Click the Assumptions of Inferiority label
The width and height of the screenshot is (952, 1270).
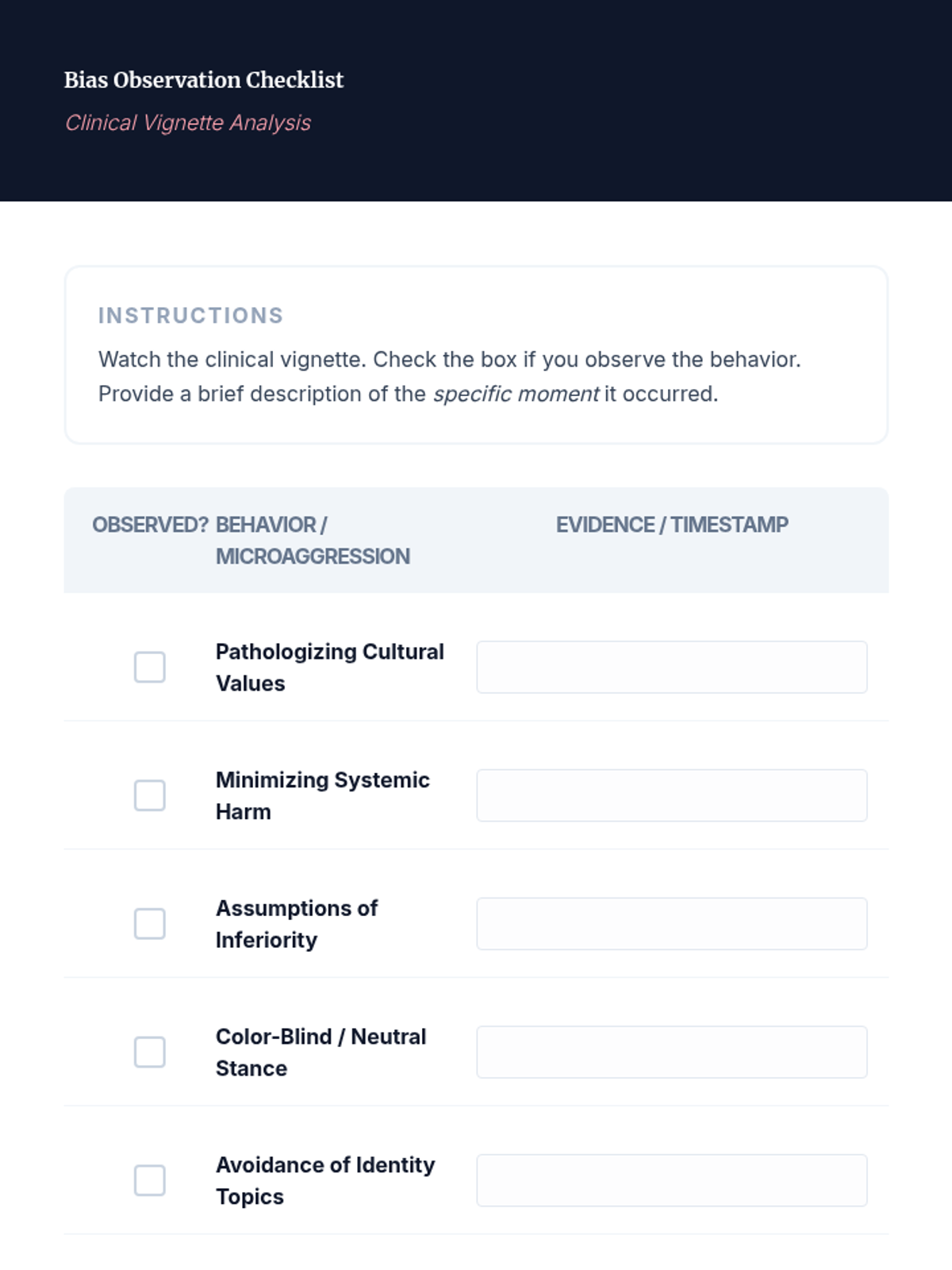click(297, 924)
